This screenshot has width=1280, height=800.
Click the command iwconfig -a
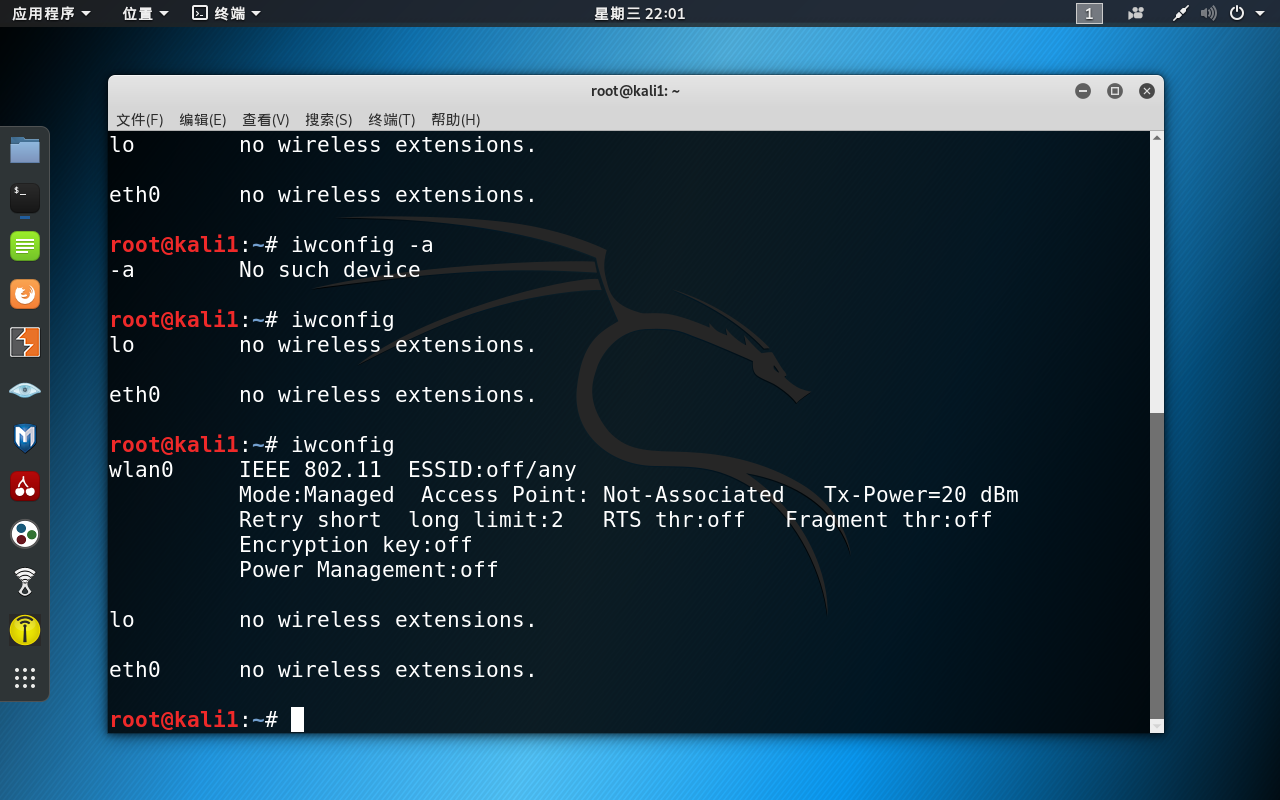click(362, 245)
